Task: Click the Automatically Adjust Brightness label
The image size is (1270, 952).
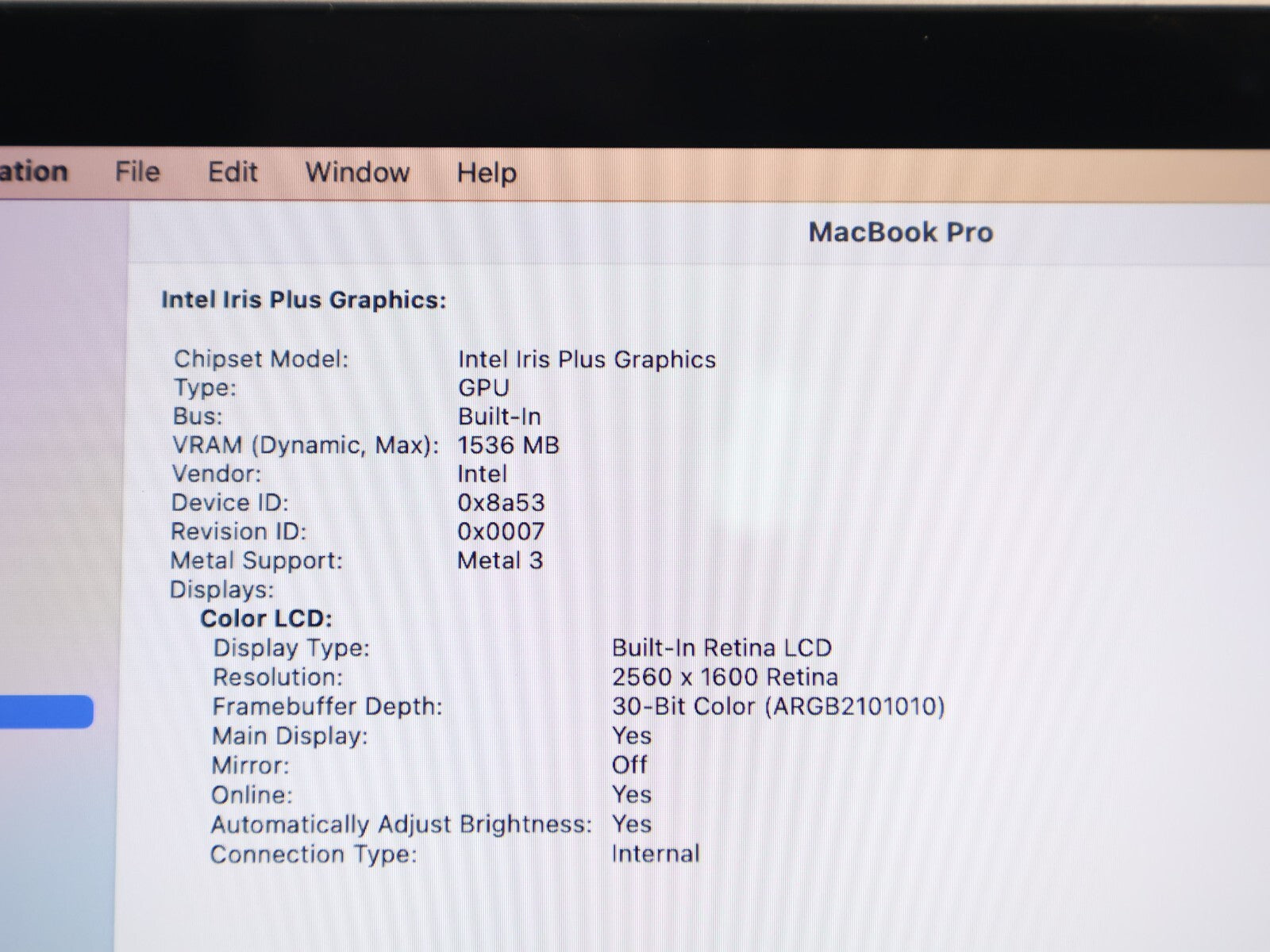Action: [402, 825]
